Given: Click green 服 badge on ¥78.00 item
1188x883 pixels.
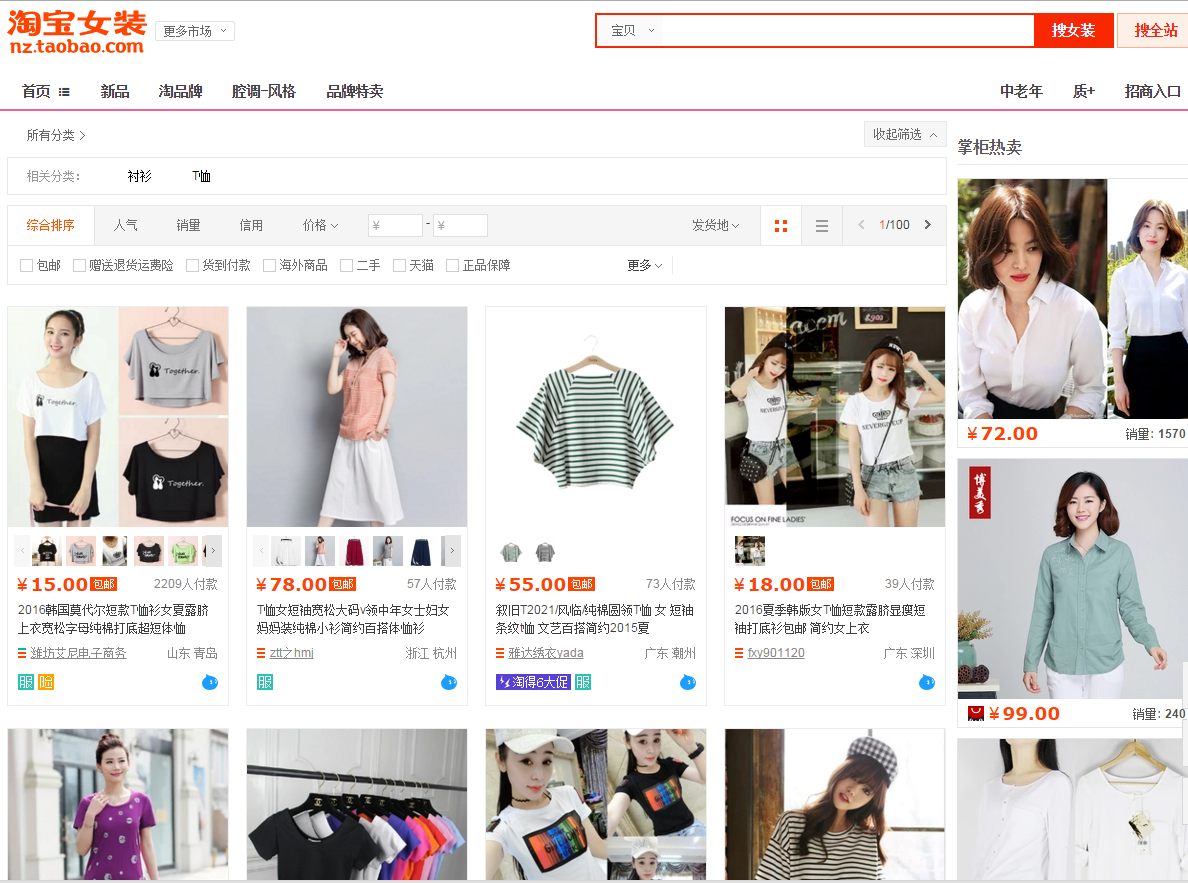Looking at the screenshot, I should (264, 682).
